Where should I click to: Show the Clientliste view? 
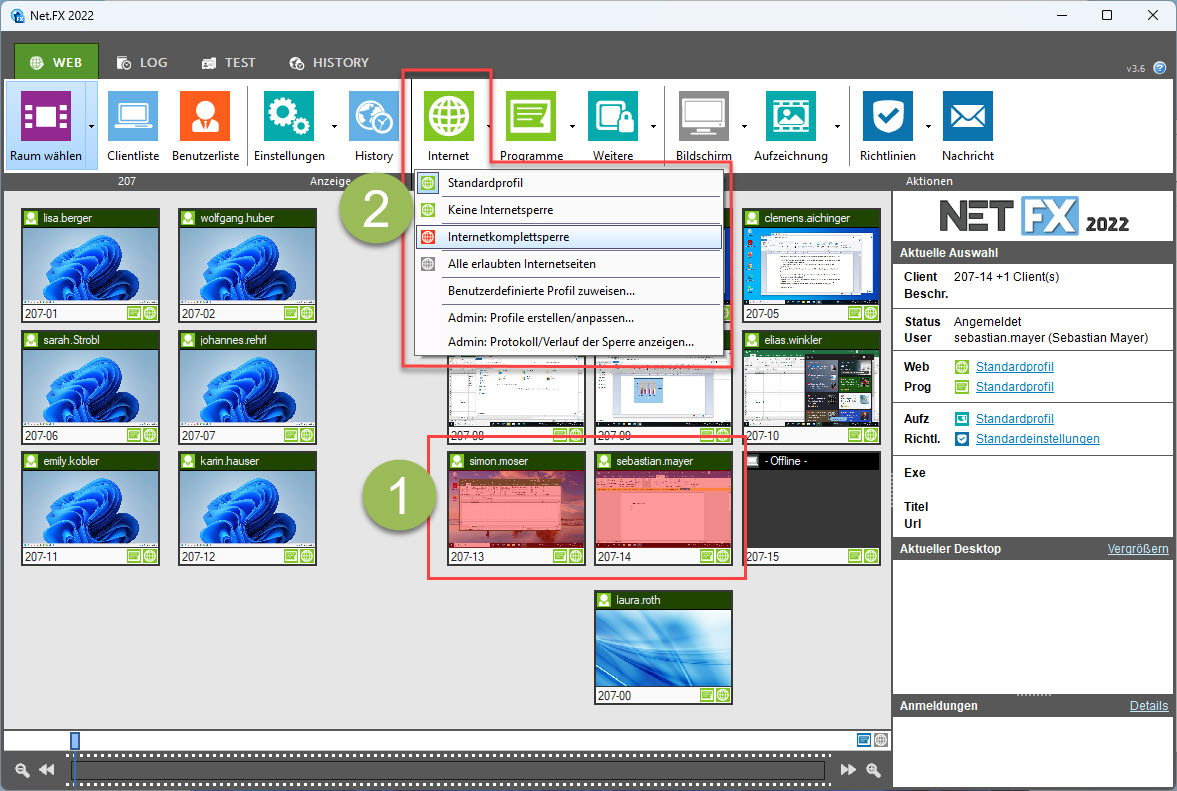coord(133,125)
